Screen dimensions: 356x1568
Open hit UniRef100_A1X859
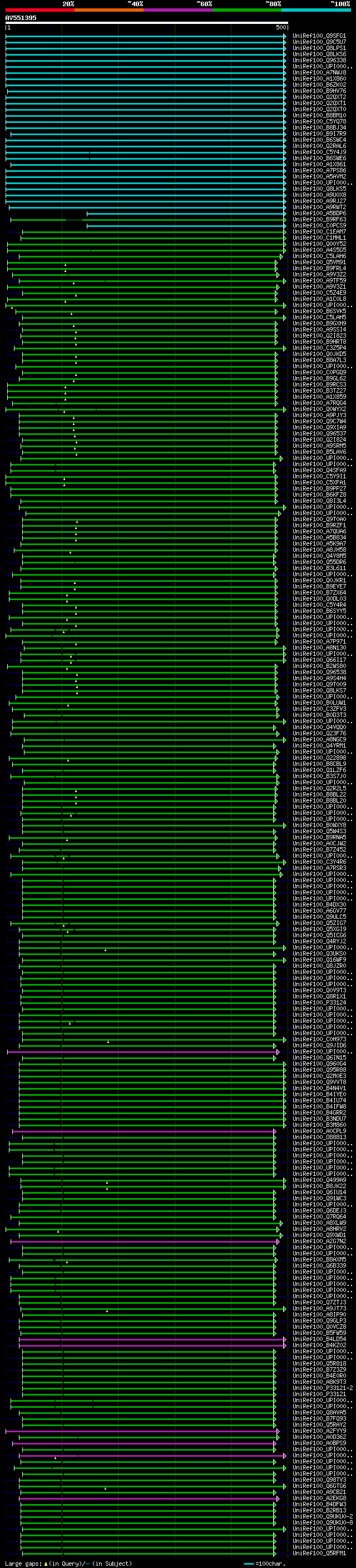coord(319,397)
